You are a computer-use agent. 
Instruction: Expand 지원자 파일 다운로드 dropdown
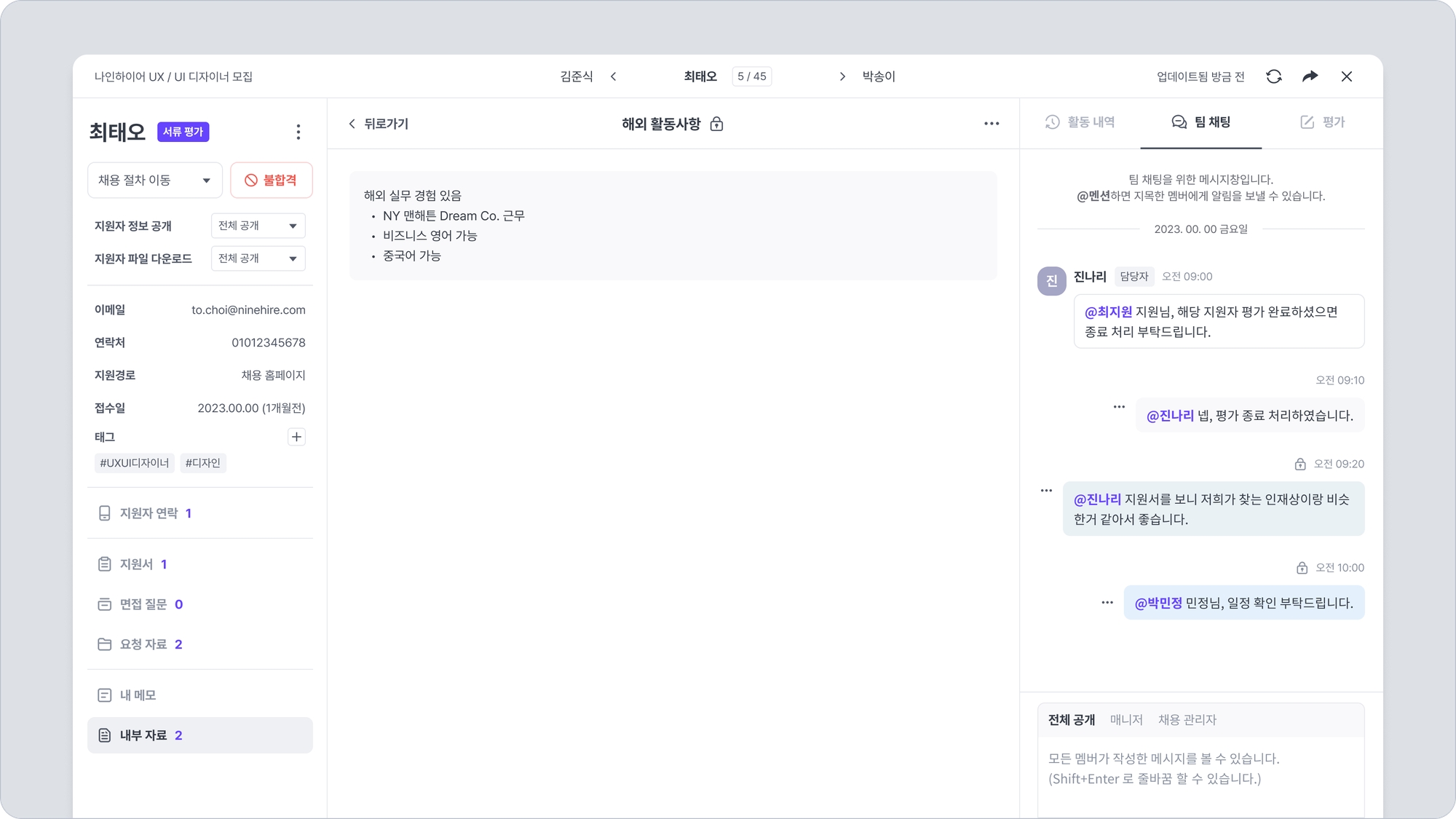pos(258,258)
